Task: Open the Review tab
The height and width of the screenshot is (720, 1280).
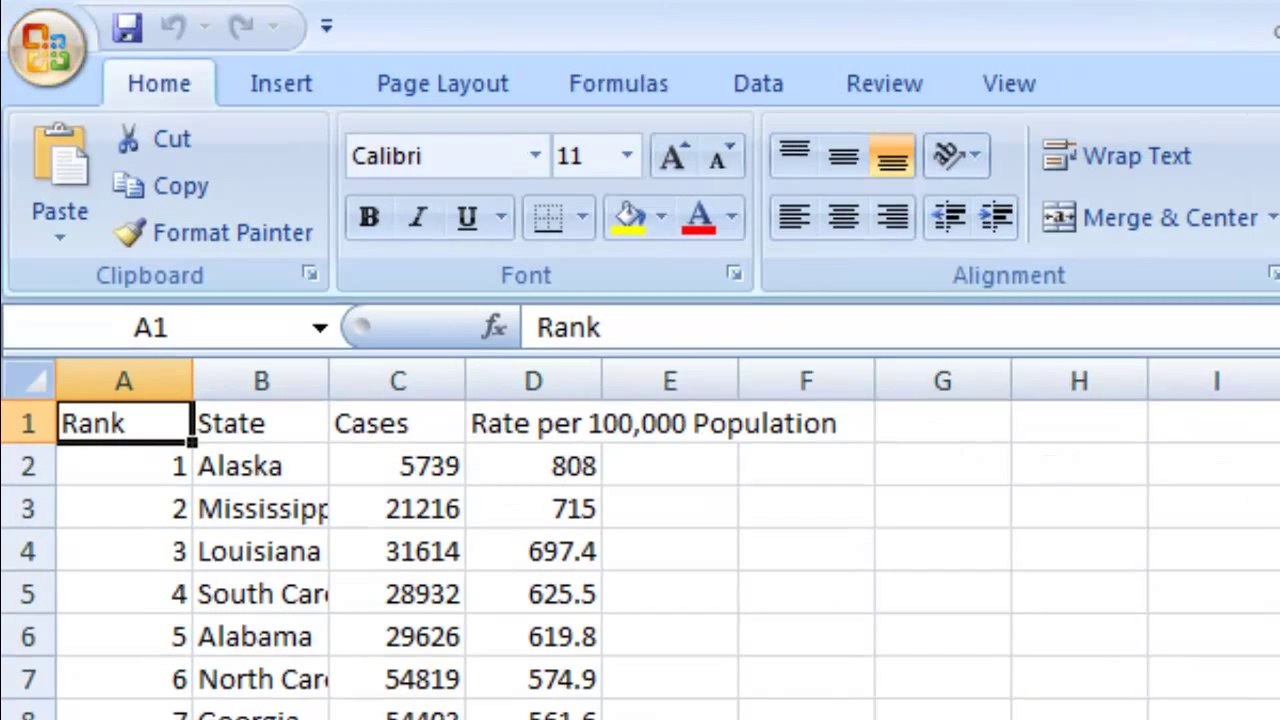Action: coord(884,84)
